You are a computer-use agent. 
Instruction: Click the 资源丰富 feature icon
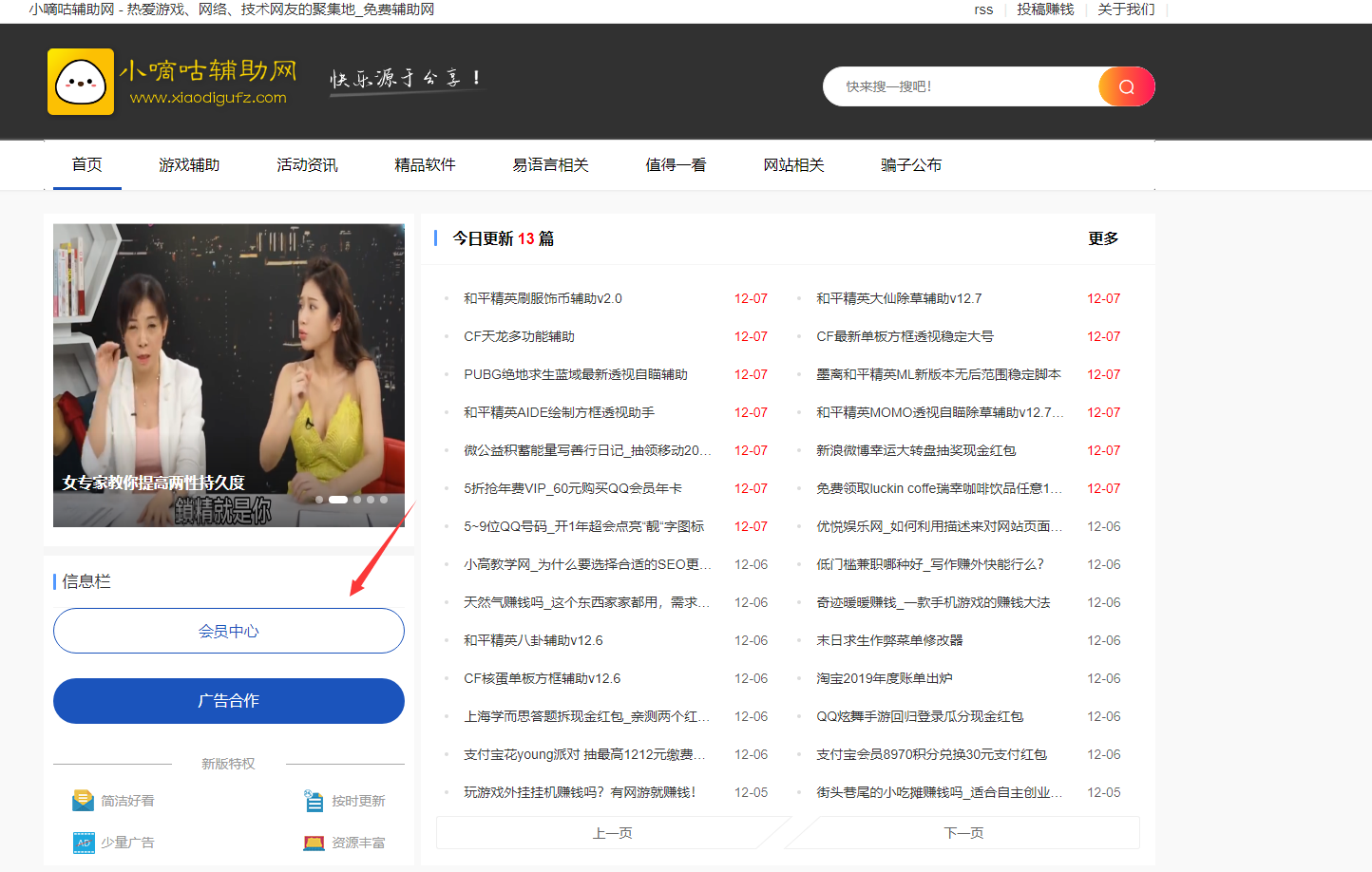click(314, 843)
